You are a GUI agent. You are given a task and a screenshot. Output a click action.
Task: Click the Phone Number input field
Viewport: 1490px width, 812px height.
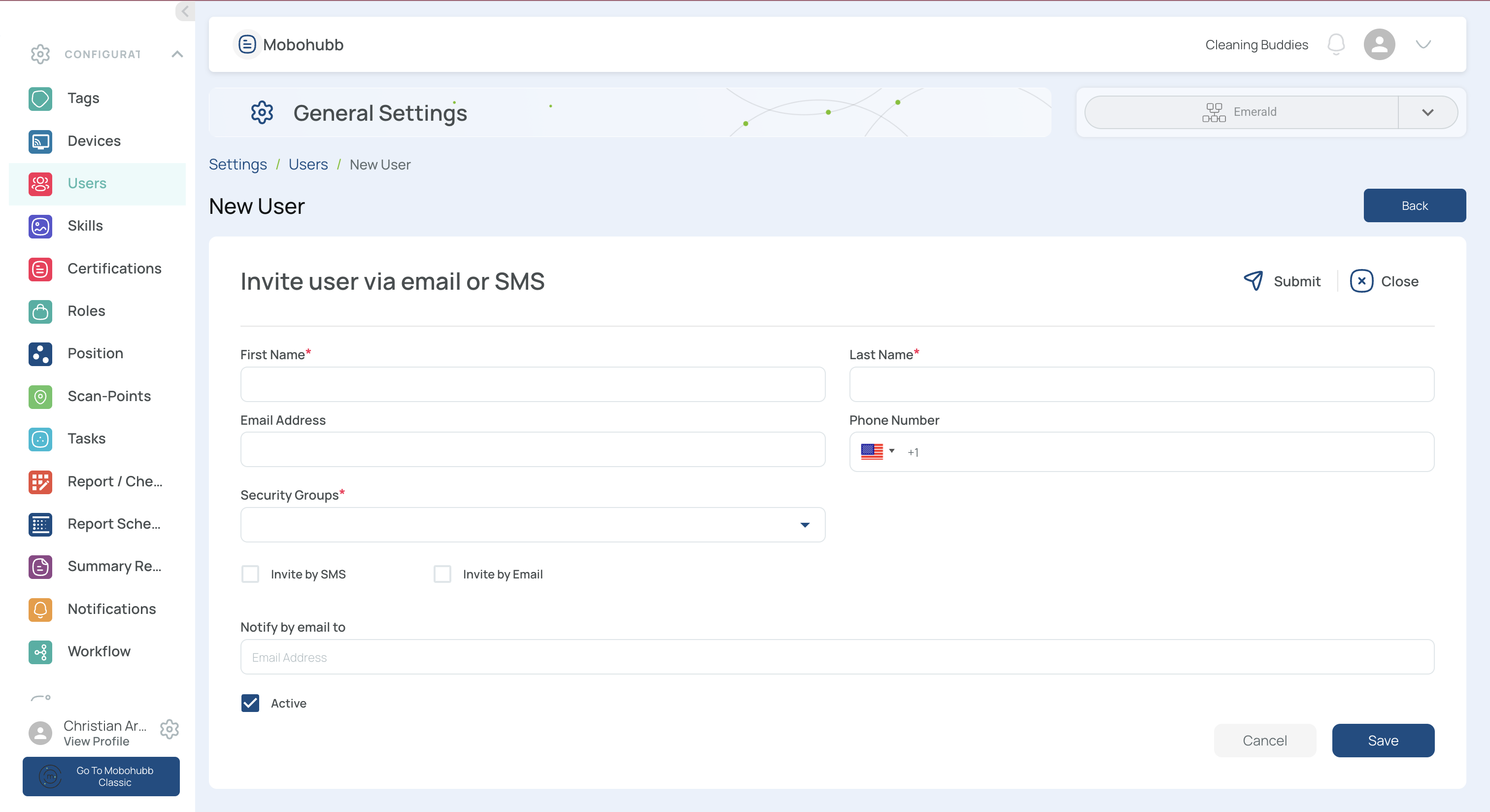[1141, 452]
